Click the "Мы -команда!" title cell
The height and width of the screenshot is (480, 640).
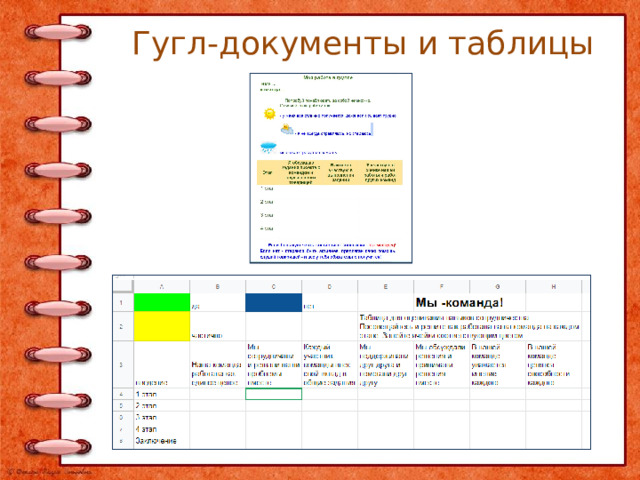tap(459, 302)
